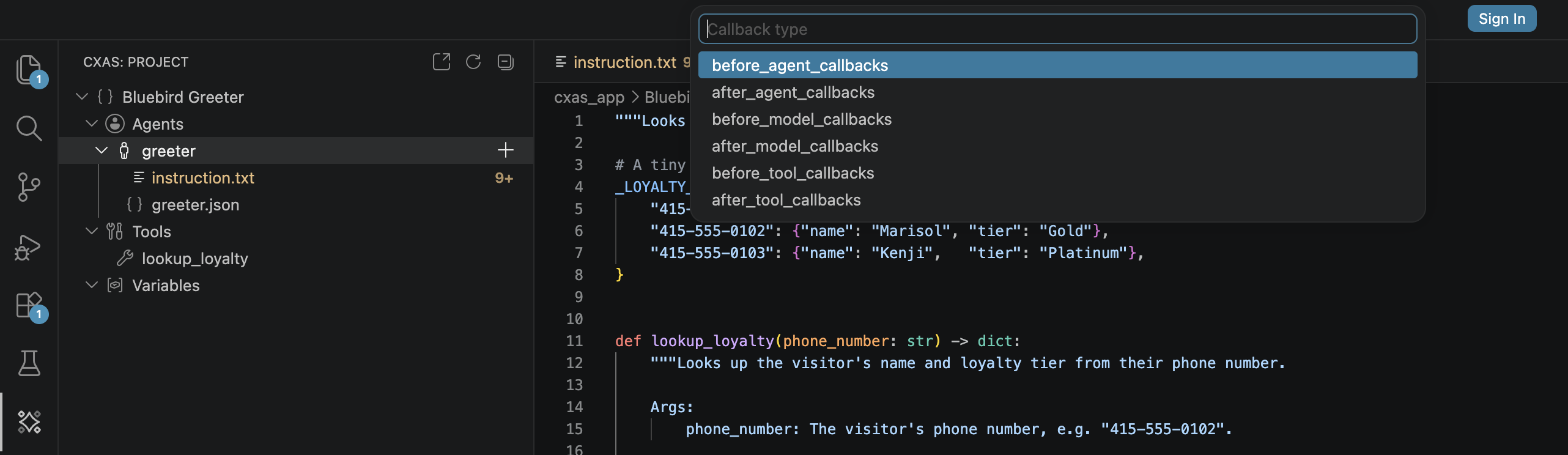Click cxas_app breadcrumb segment
This screenshot has width=1568, height=455.
pos(589,97)
